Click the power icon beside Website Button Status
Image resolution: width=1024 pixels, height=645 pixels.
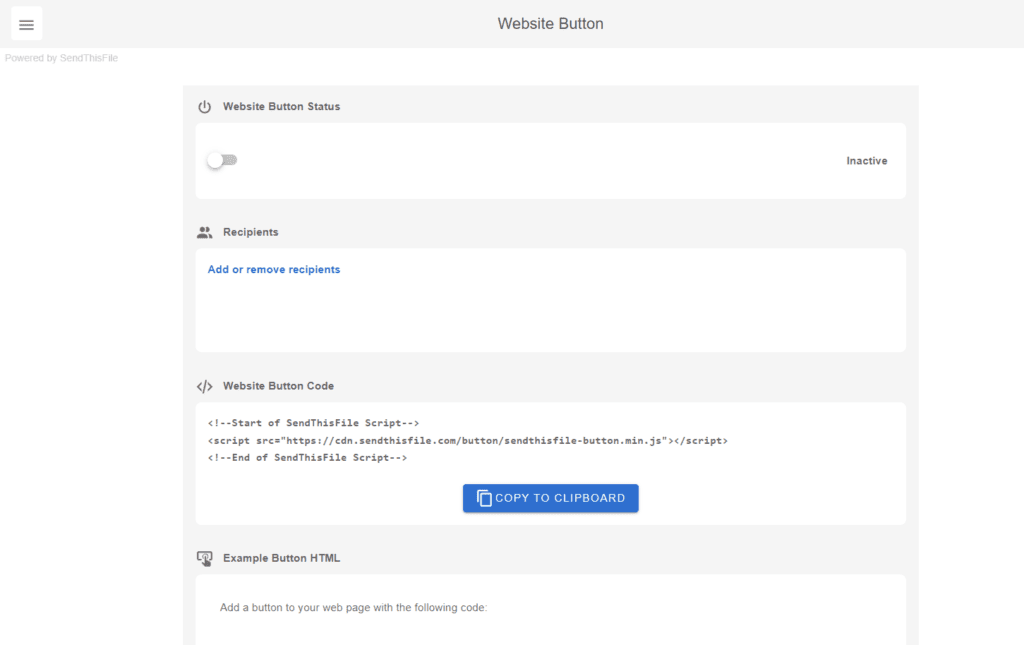coord(204,106)
